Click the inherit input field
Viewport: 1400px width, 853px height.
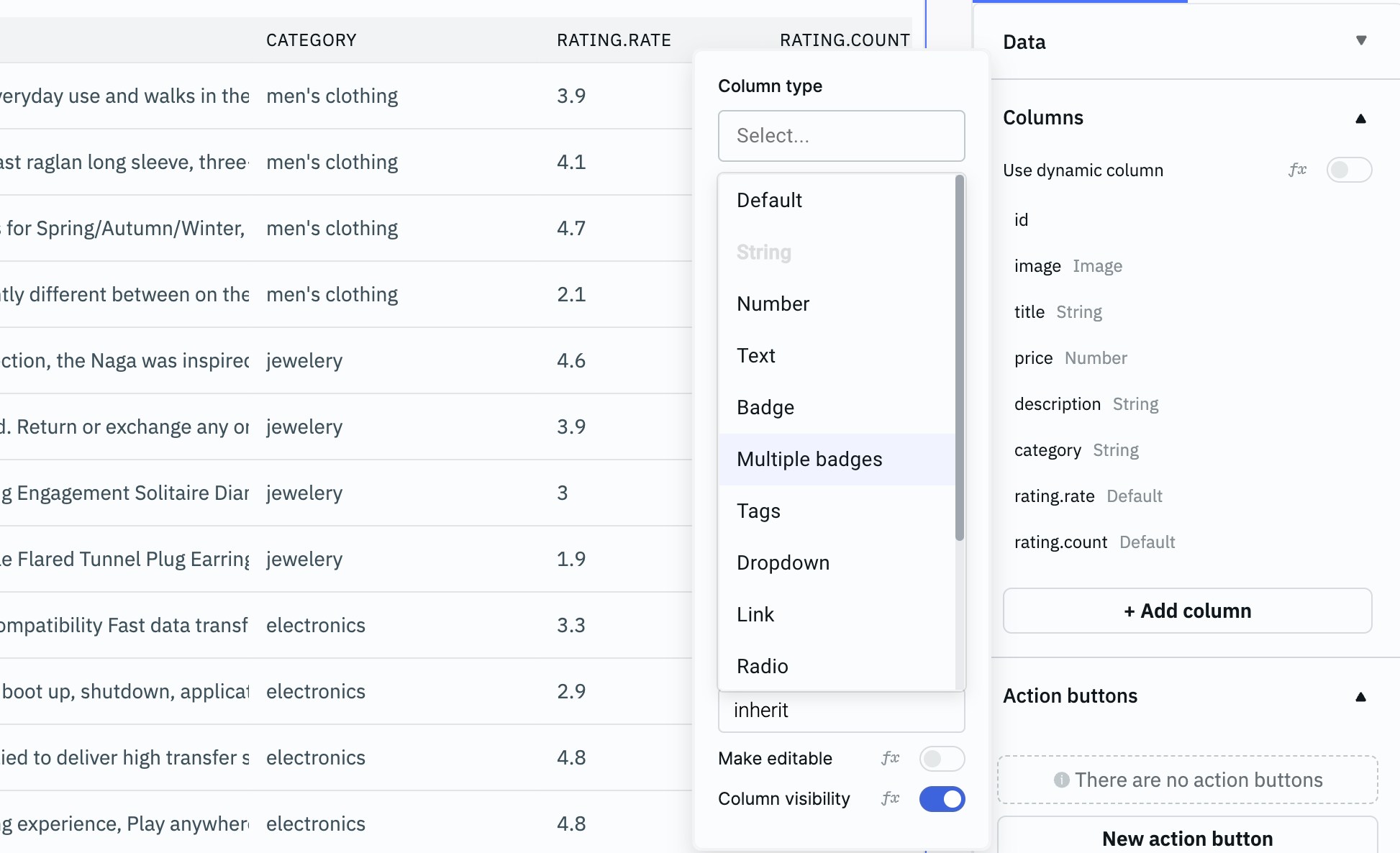click(x=840, y=711)
